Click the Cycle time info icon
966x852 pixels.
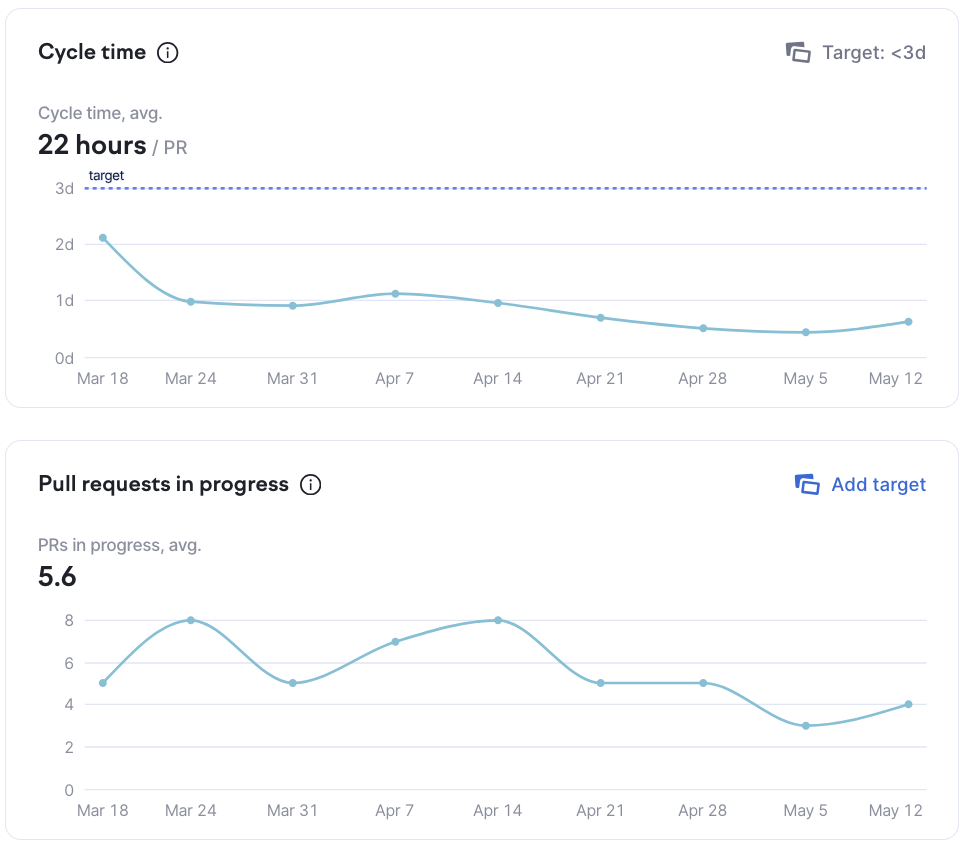point(168,53)
